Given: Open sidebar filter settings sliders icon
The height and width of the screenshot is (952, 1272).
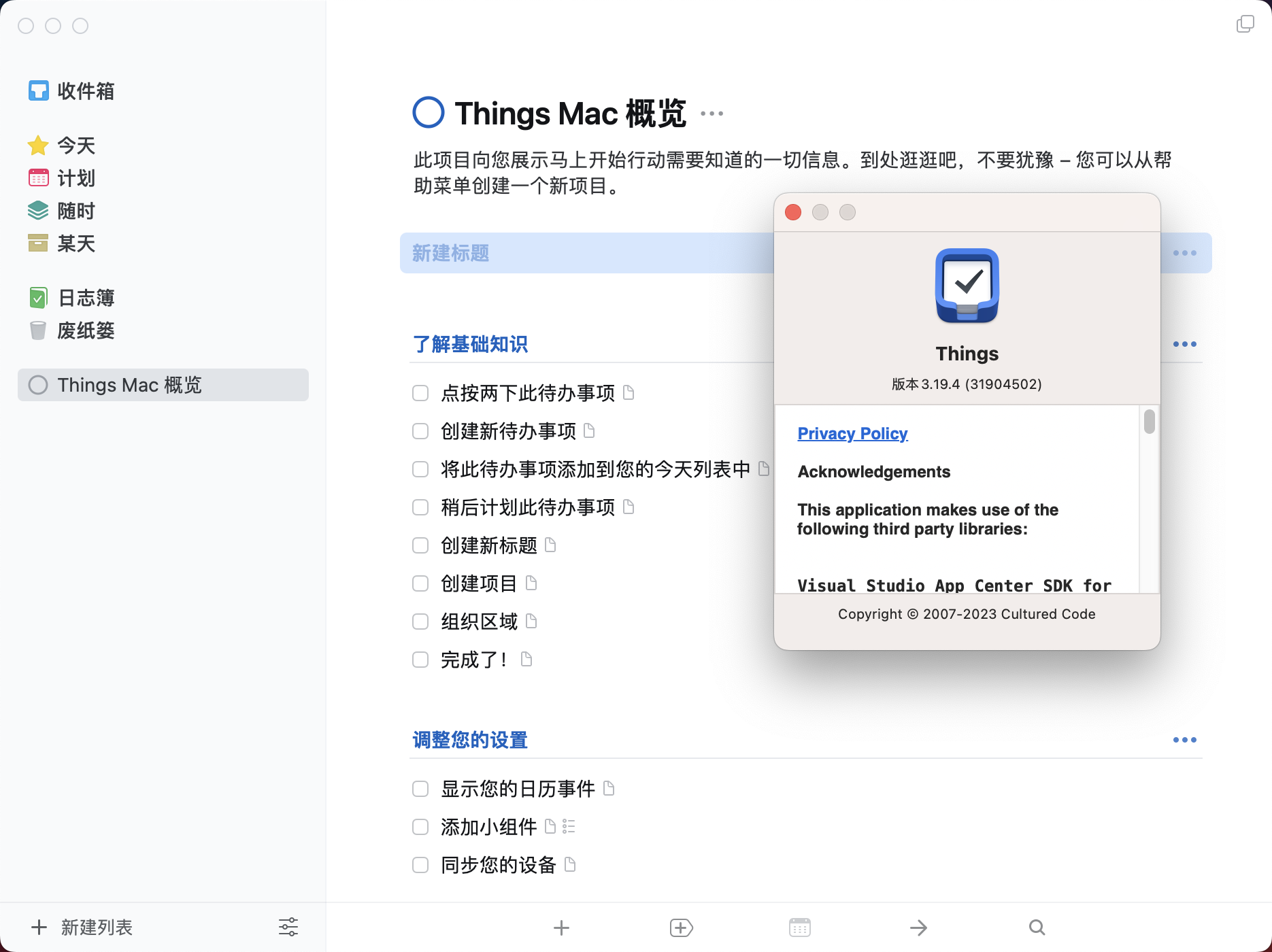Looking at the screenshot, I should (288, 927).
